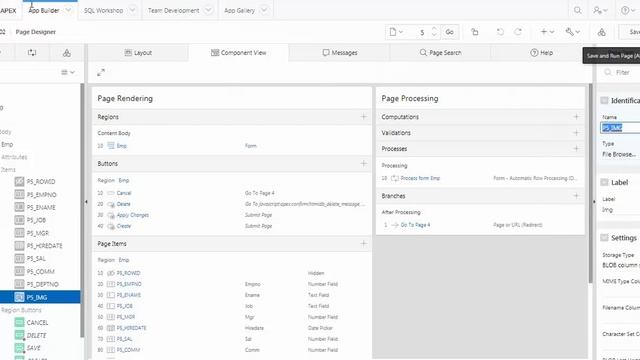Select P5_HIREDATE in the left tree
Image resolution: width=640 pixels, height=360 pixels.
click(44, 246)
